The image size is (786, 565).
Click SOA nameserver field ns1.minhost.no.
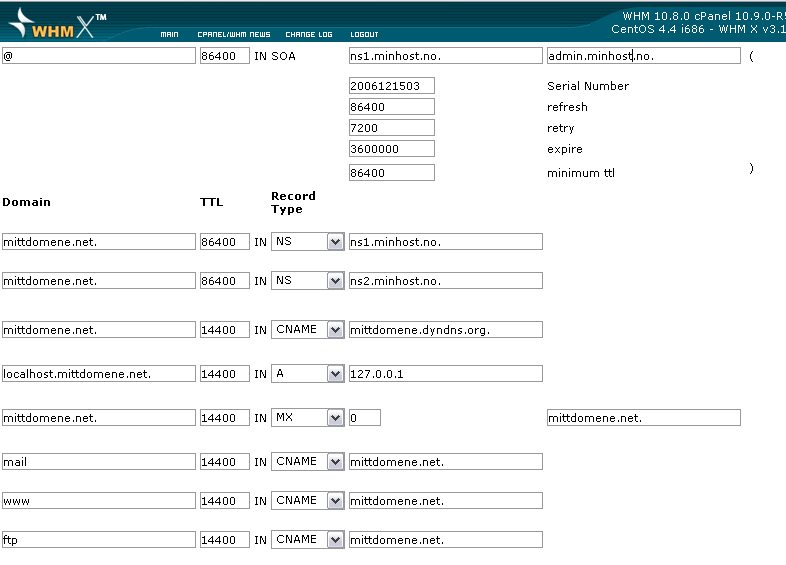click(x=446, y=56)
